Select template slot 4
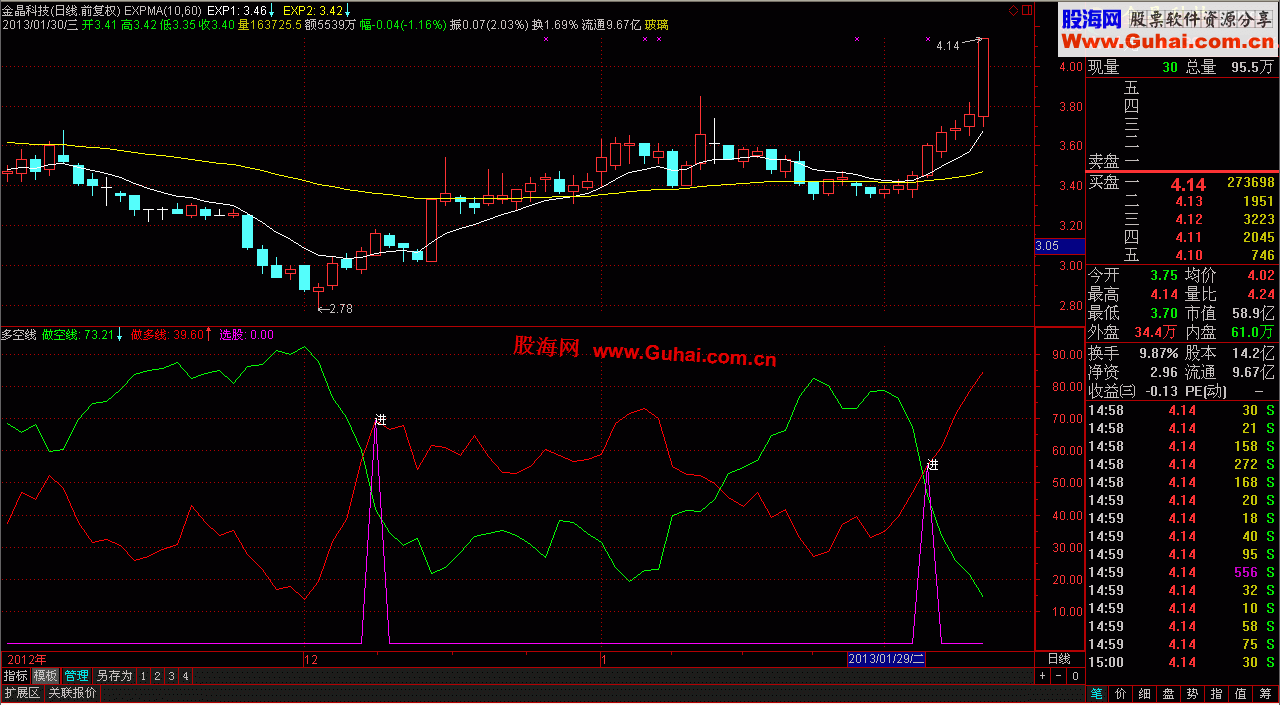 click(185, 676)
